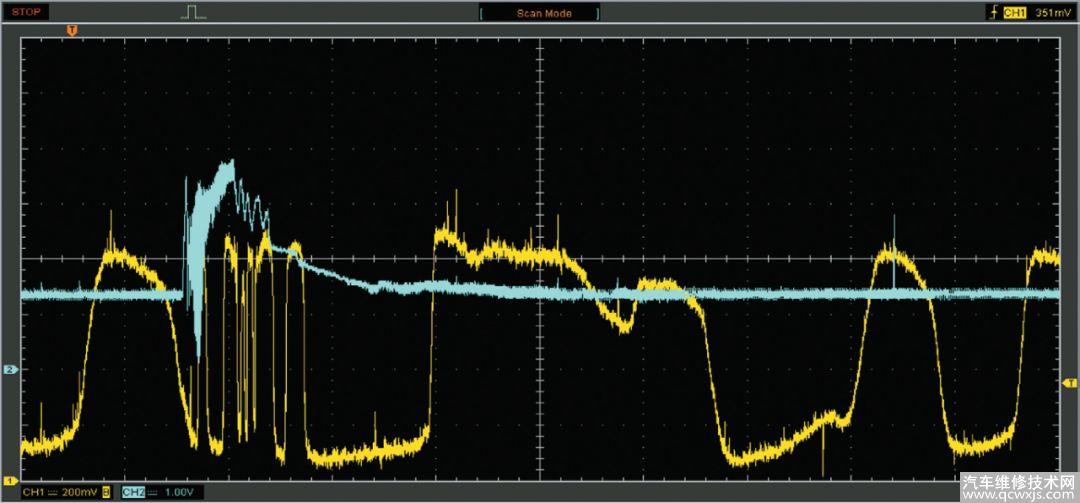Click the yellow CH1 trigger source badge

[1015, 13]
